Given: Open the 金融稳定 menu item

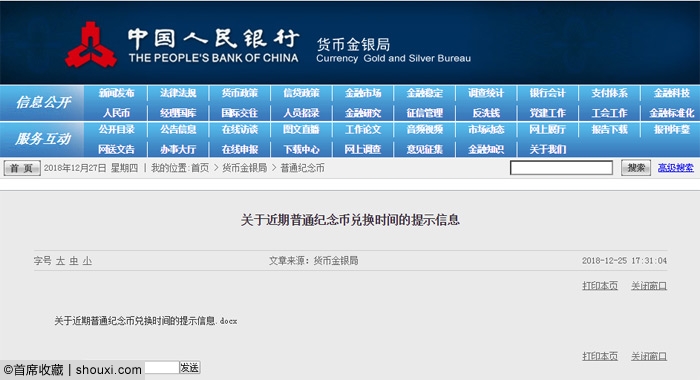Looking at the screenshot, I should point(425,93).
